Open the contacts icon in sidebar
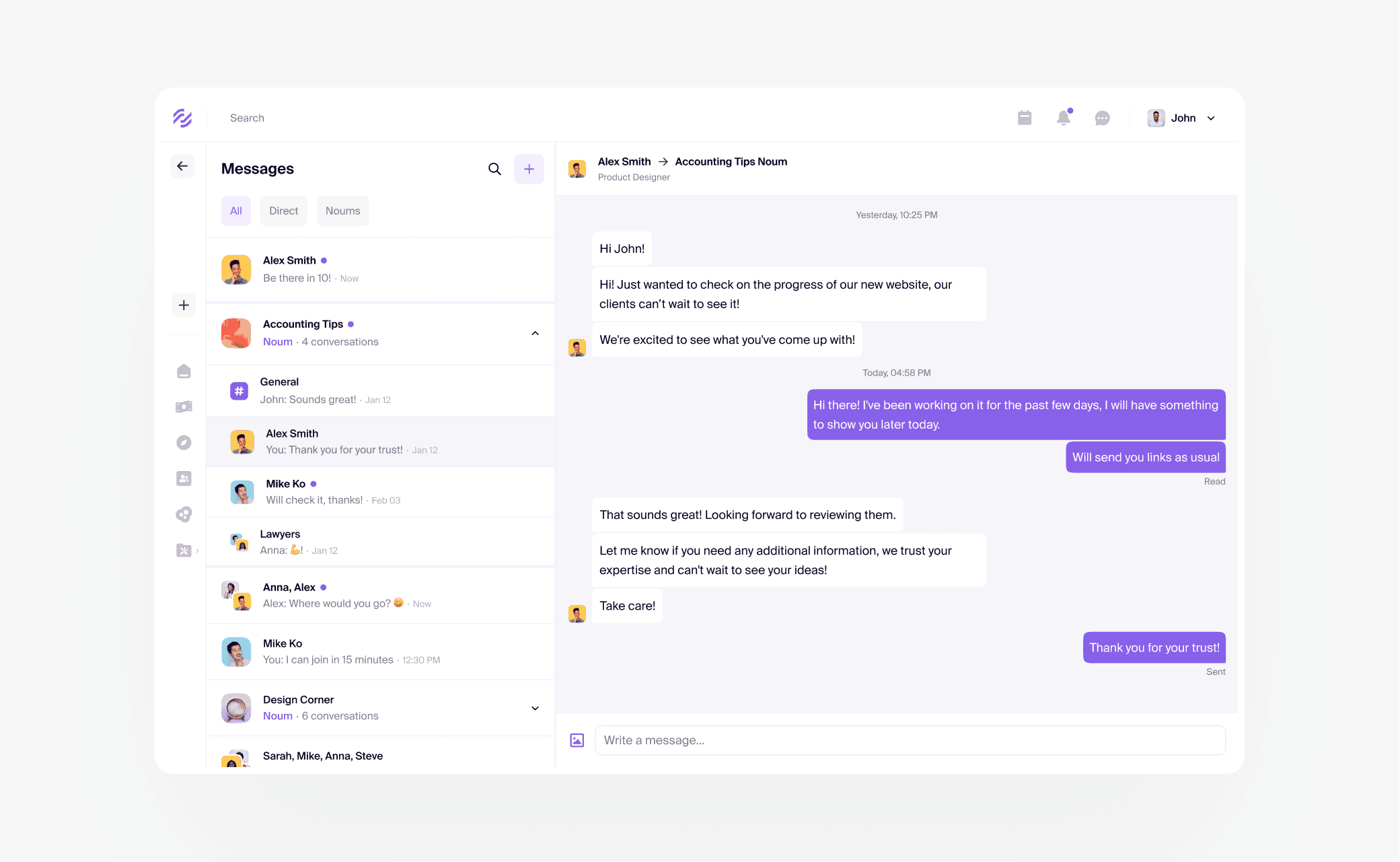 tap(184, 478)
